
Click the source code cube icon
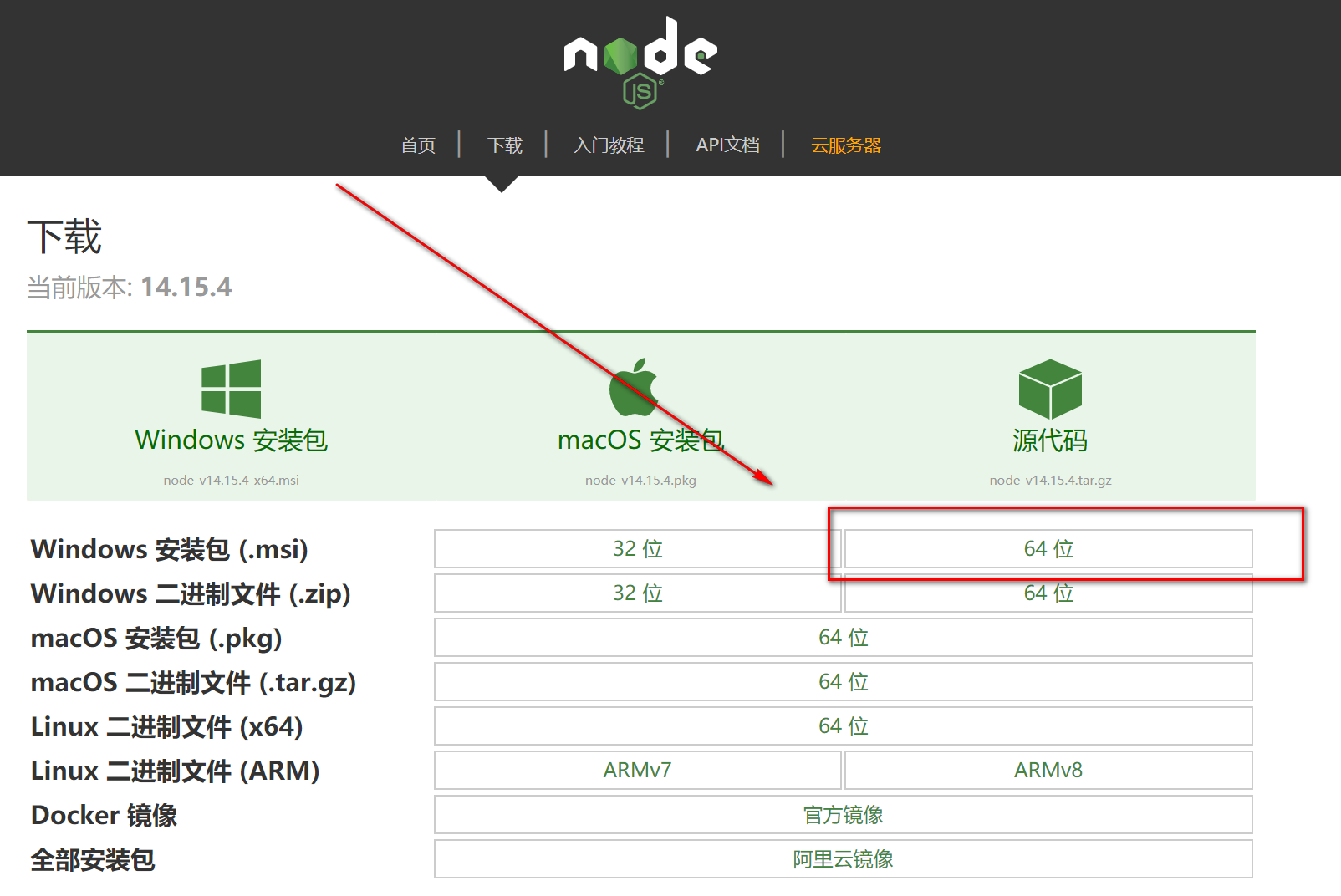point(1050,389)
